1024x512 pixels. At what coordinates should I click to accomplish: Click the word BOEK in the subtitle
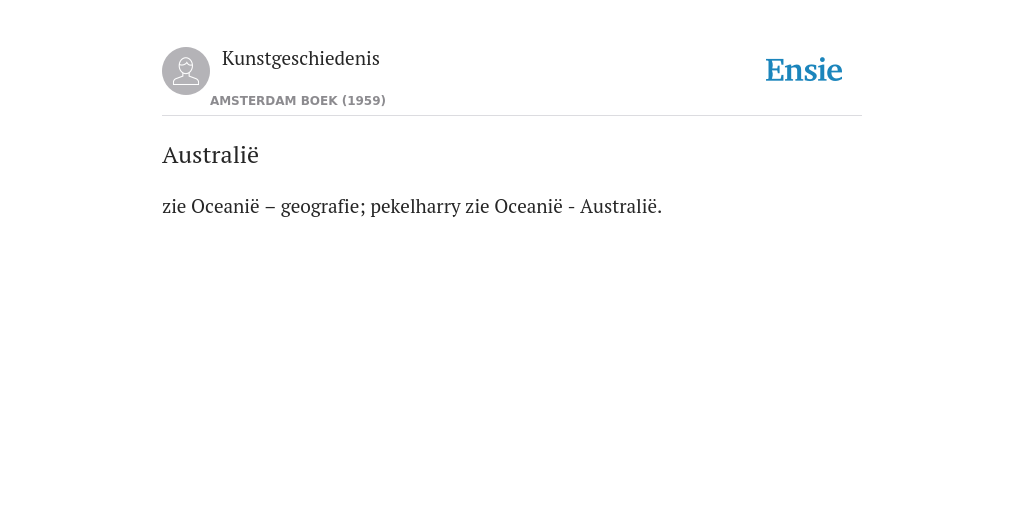321,101
